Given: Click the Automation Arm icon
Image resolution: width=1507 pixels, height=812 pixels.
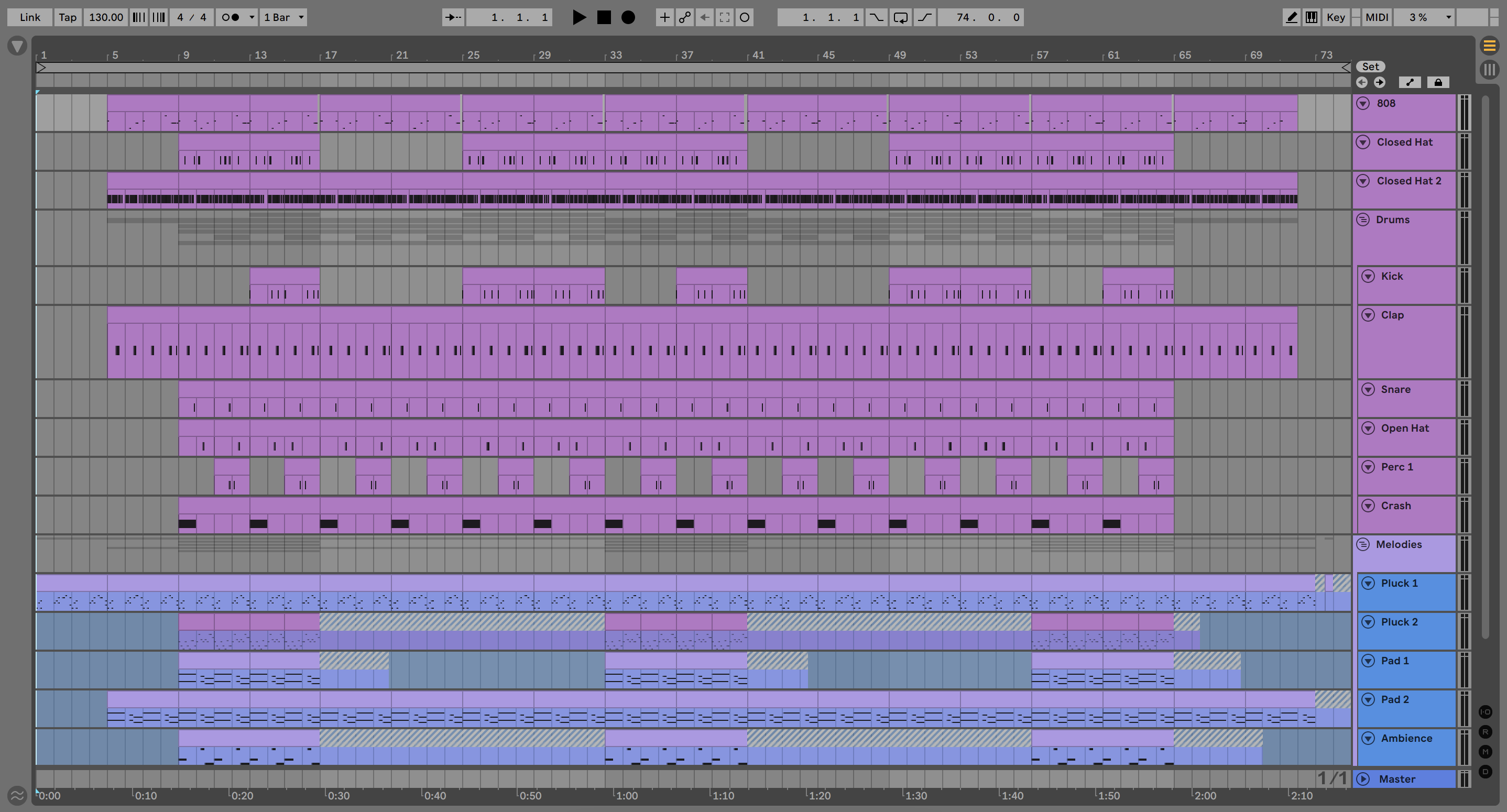Looking at the screenshot, I should (x=684, y=17).
